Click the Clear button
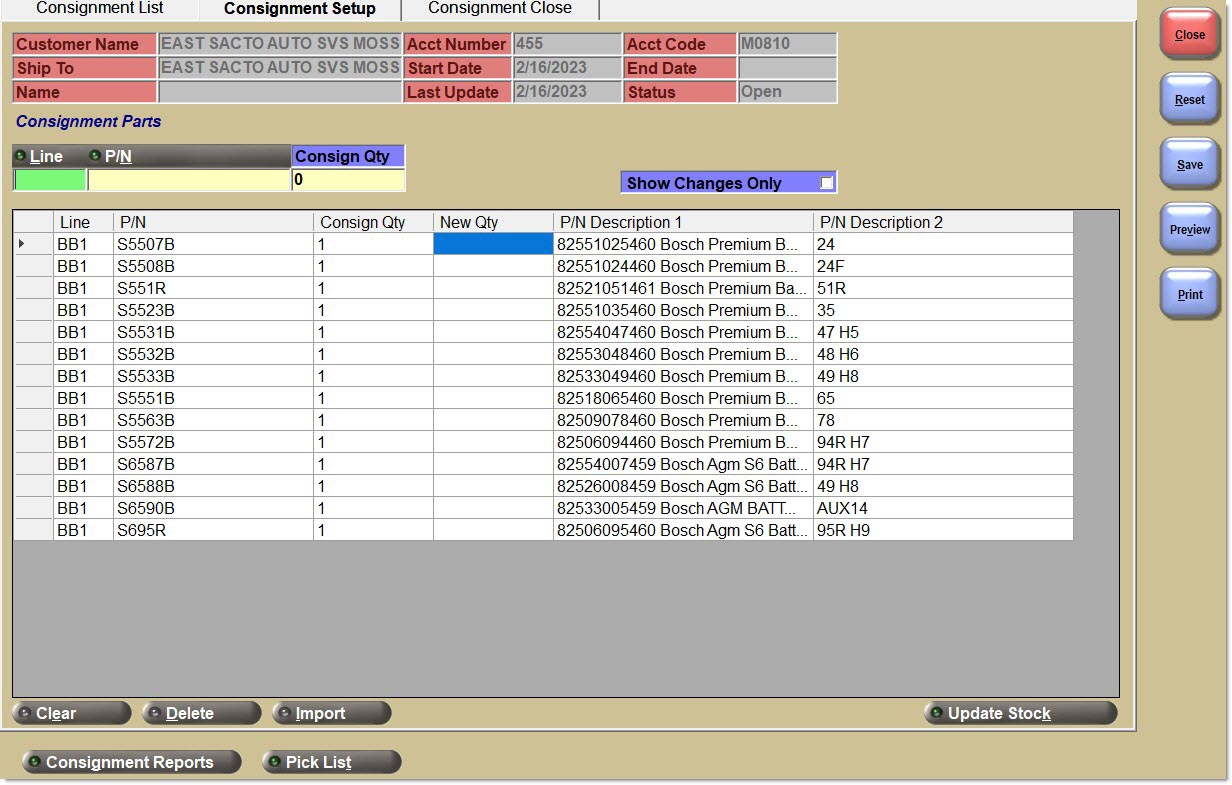Viewport: 1232px width, 785px height. [71, 713]
